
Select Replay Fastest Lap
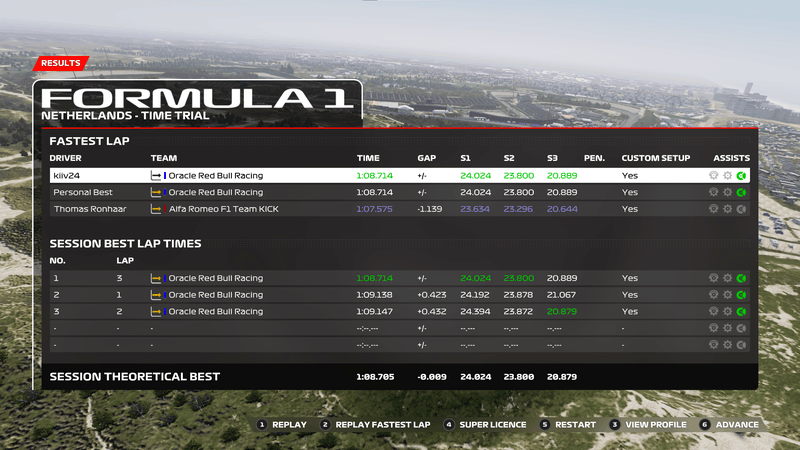tap(383, 424)
